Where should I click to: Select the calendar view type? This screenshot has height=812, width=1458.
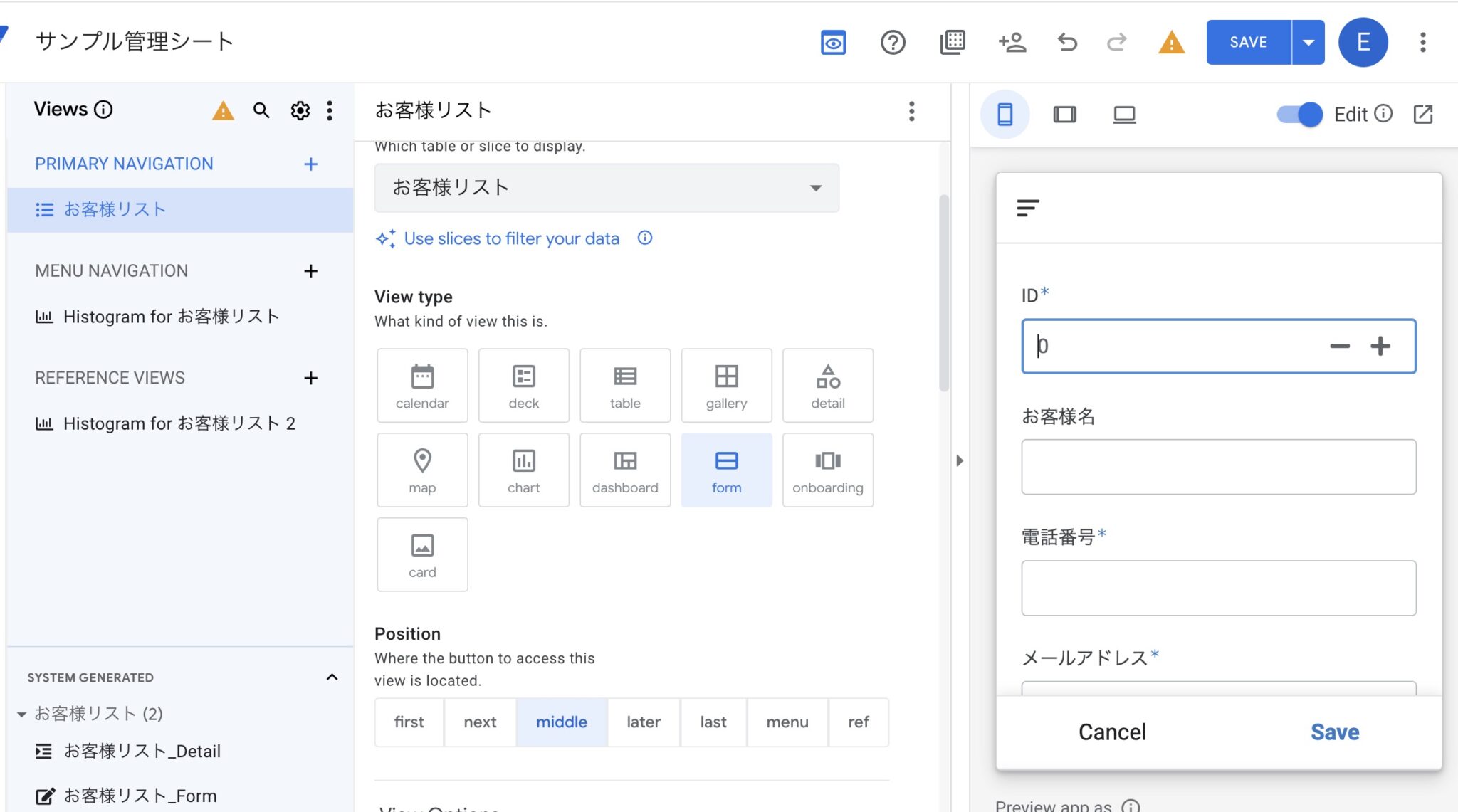point(422,385)
